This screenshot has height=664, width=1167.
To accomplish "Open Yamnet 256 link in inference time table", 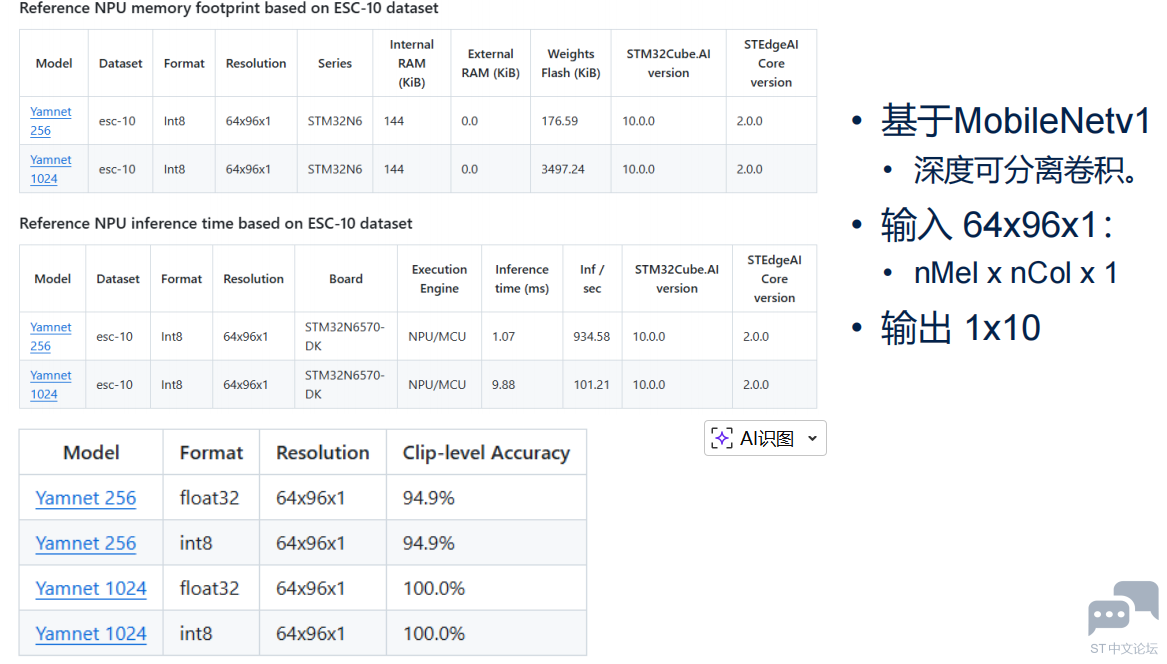I will coord(51,336).
